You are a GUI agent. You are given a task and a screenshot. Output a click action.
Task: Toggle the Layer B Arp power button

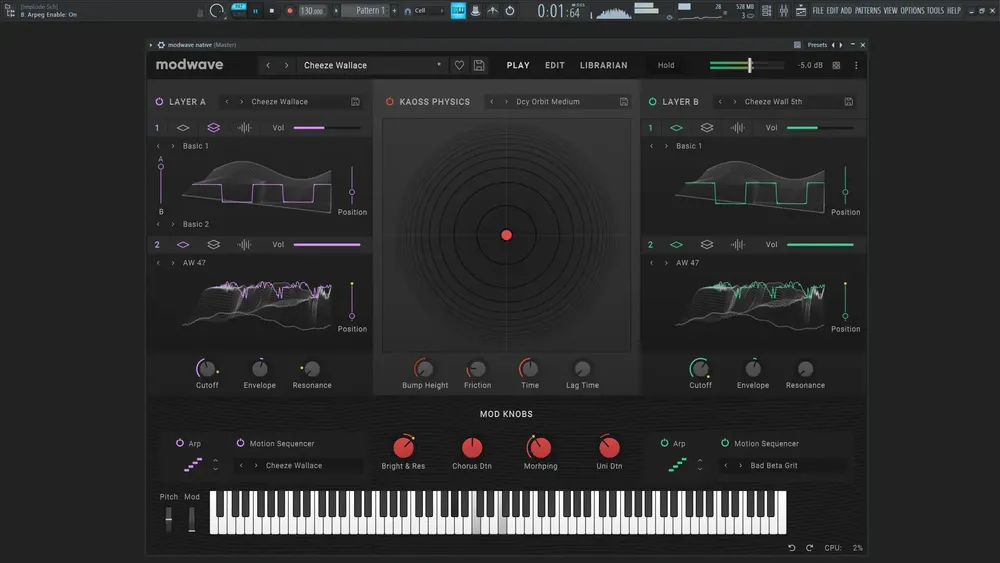(665, 442)
